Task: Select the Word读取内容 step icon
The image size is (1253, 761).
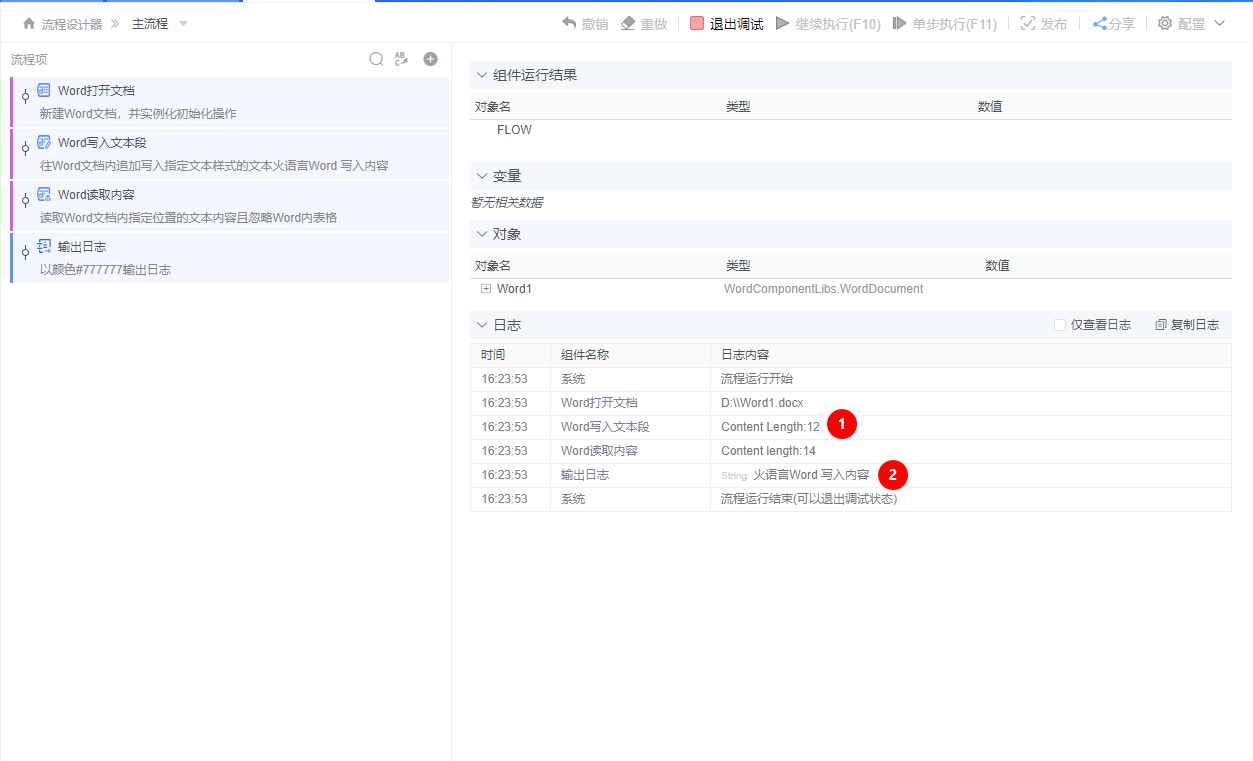Action: click(x=44, y=194)
